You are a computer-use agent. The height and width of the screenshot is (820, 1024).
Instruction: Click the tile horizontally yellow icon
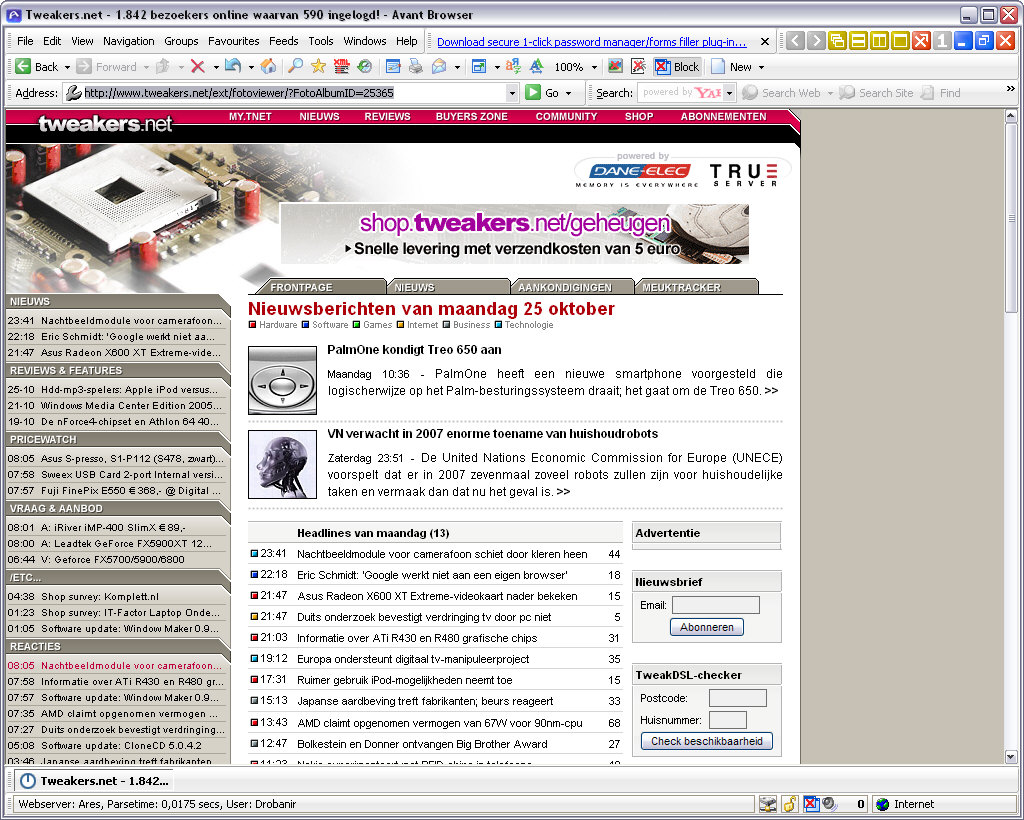858,40
